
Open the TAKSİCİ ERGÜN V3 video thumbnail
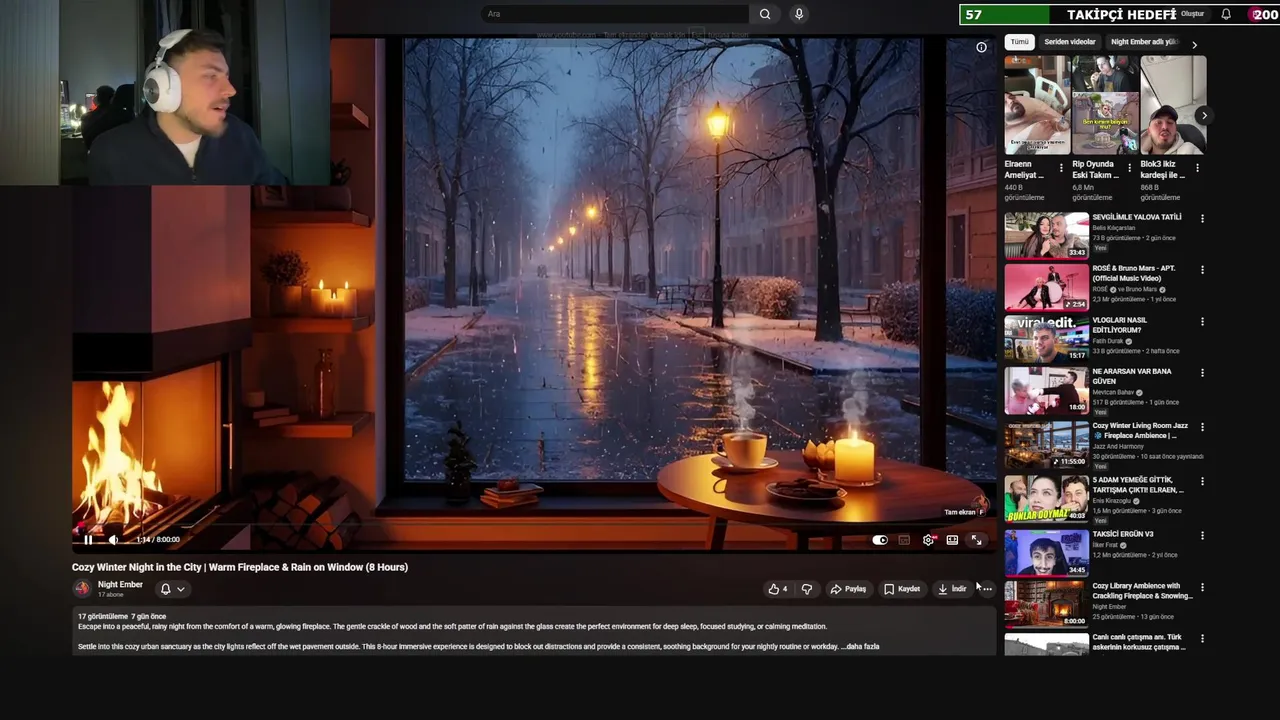1047,552
